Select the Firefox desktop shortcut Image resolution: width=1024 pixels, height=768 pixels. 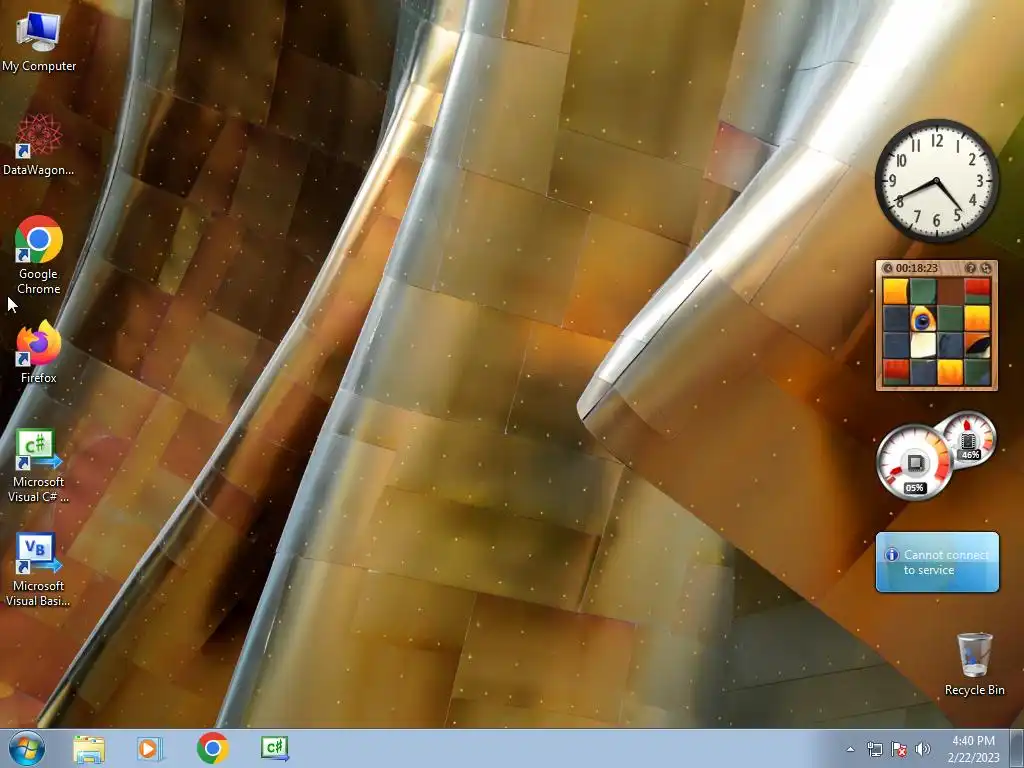[39, 352]
